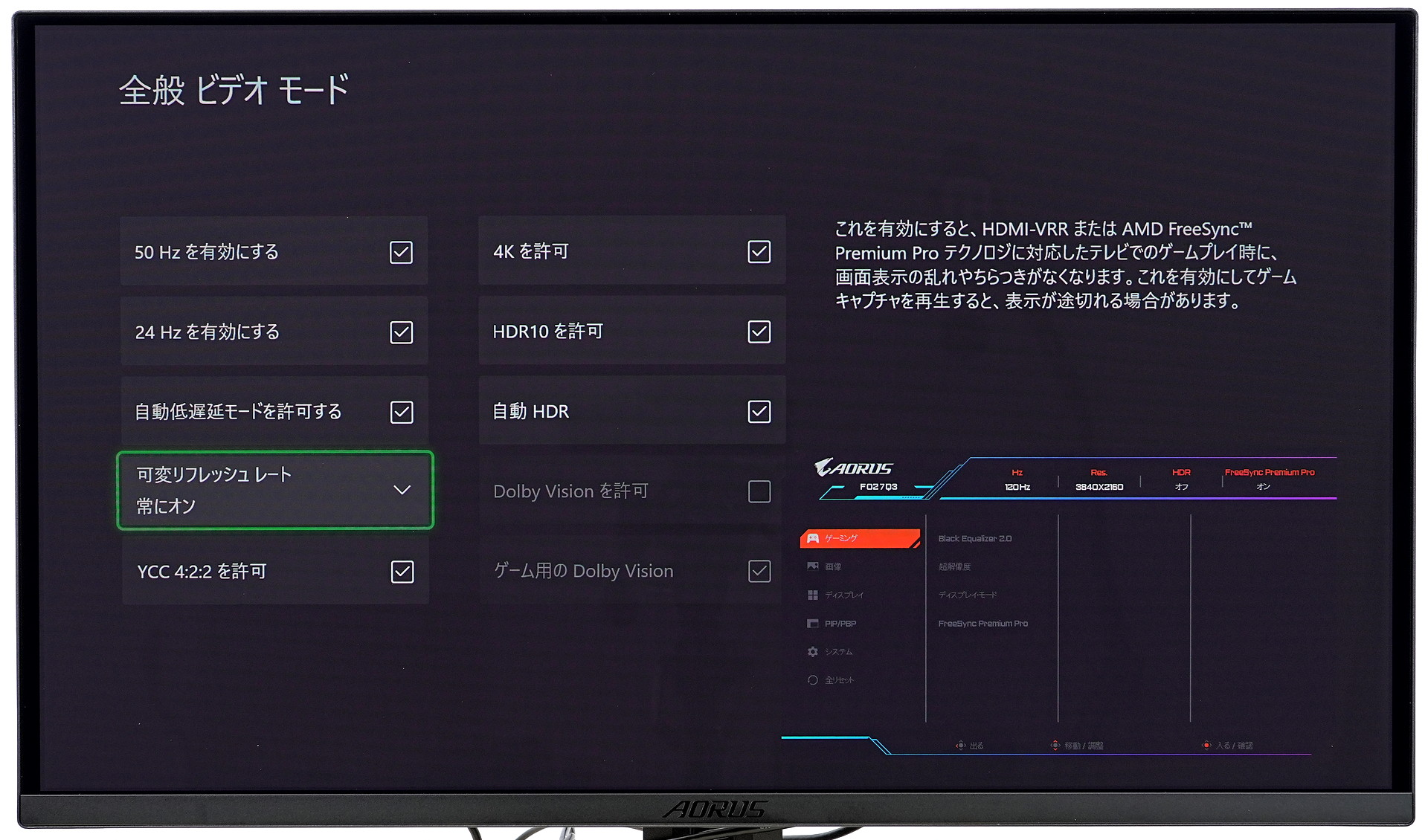
Task: Select the 画像 picture icon in OSD
Action: tap(813, 566)
